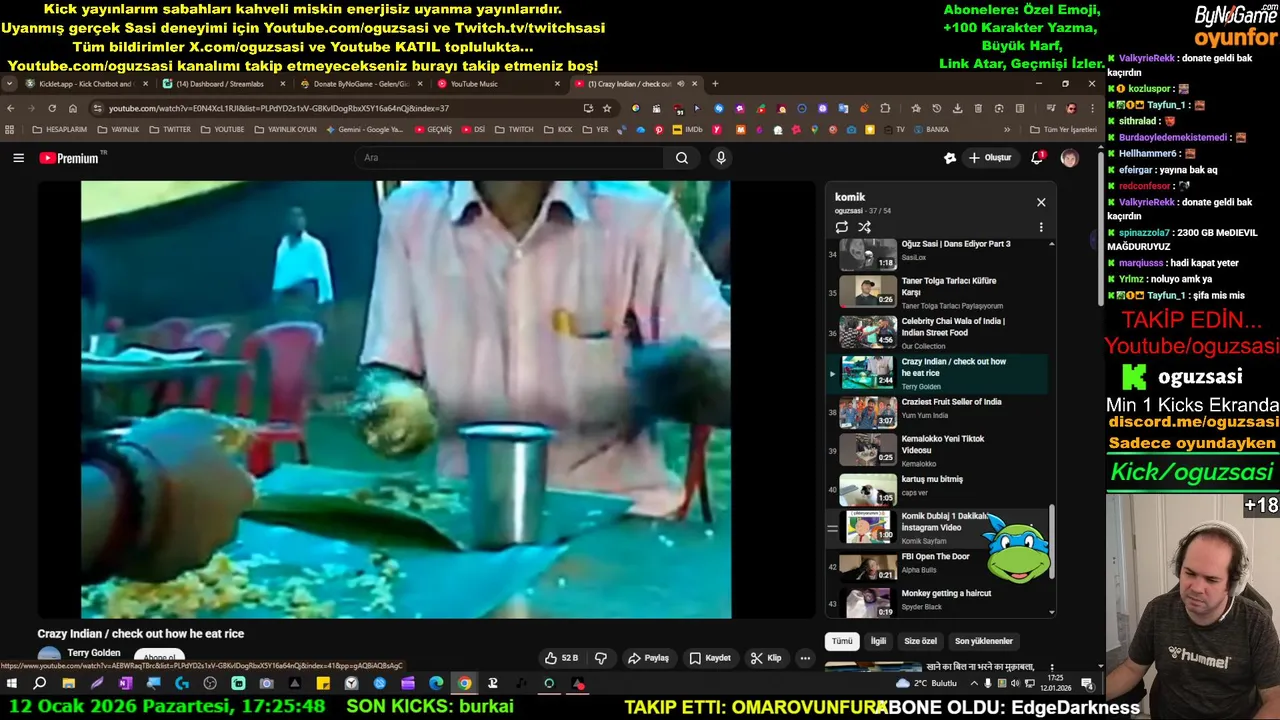This screenshot has width=1280, height=720.
Task: Select the Son yüklenenler filter chip
Action: 984,641
